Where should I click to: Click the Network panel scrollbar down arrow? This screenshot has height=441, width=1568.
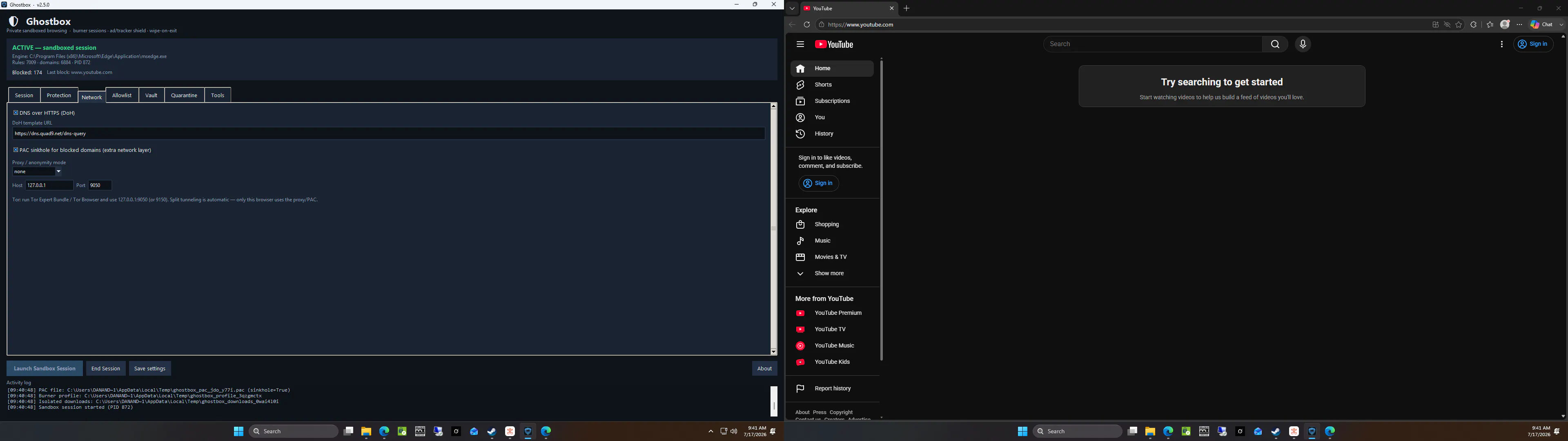[x=773, y=352]
